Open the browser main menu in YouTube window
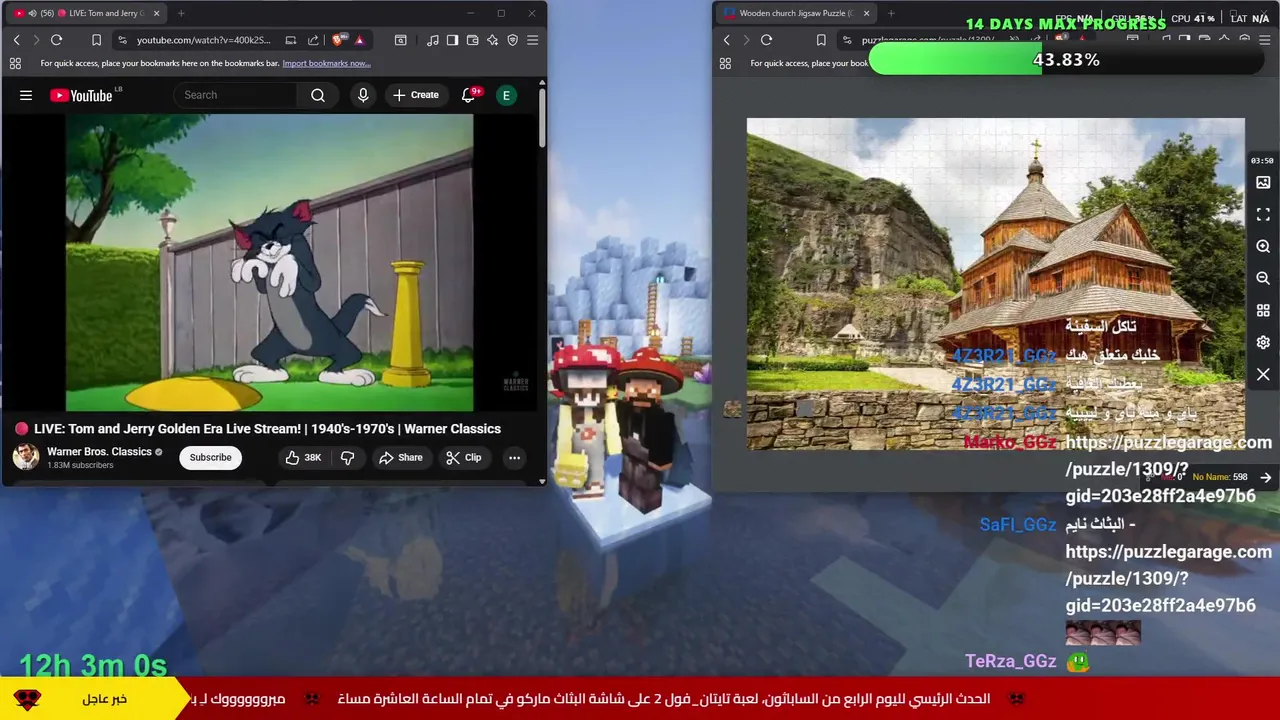The width and height of the screenshot is (1280, 720). [x=532, y=40]
